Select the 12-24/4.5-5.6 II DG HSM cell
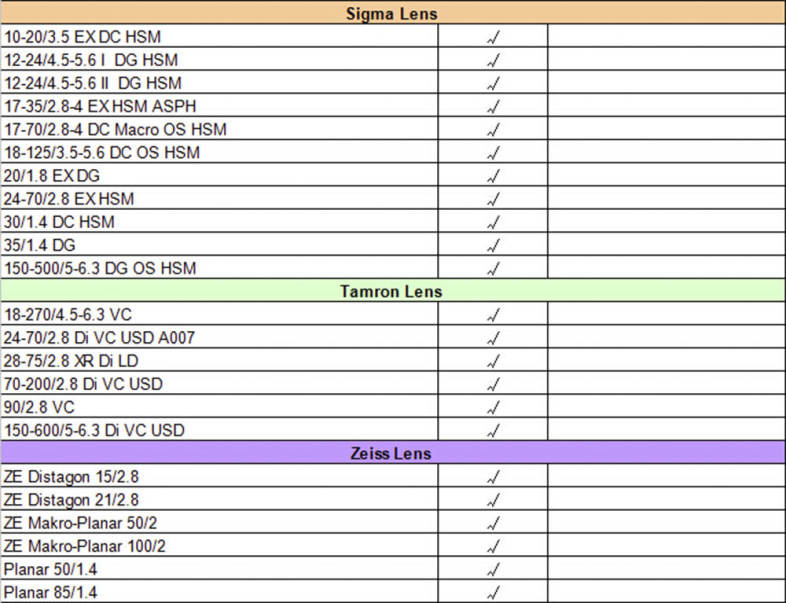 (93, 83)
